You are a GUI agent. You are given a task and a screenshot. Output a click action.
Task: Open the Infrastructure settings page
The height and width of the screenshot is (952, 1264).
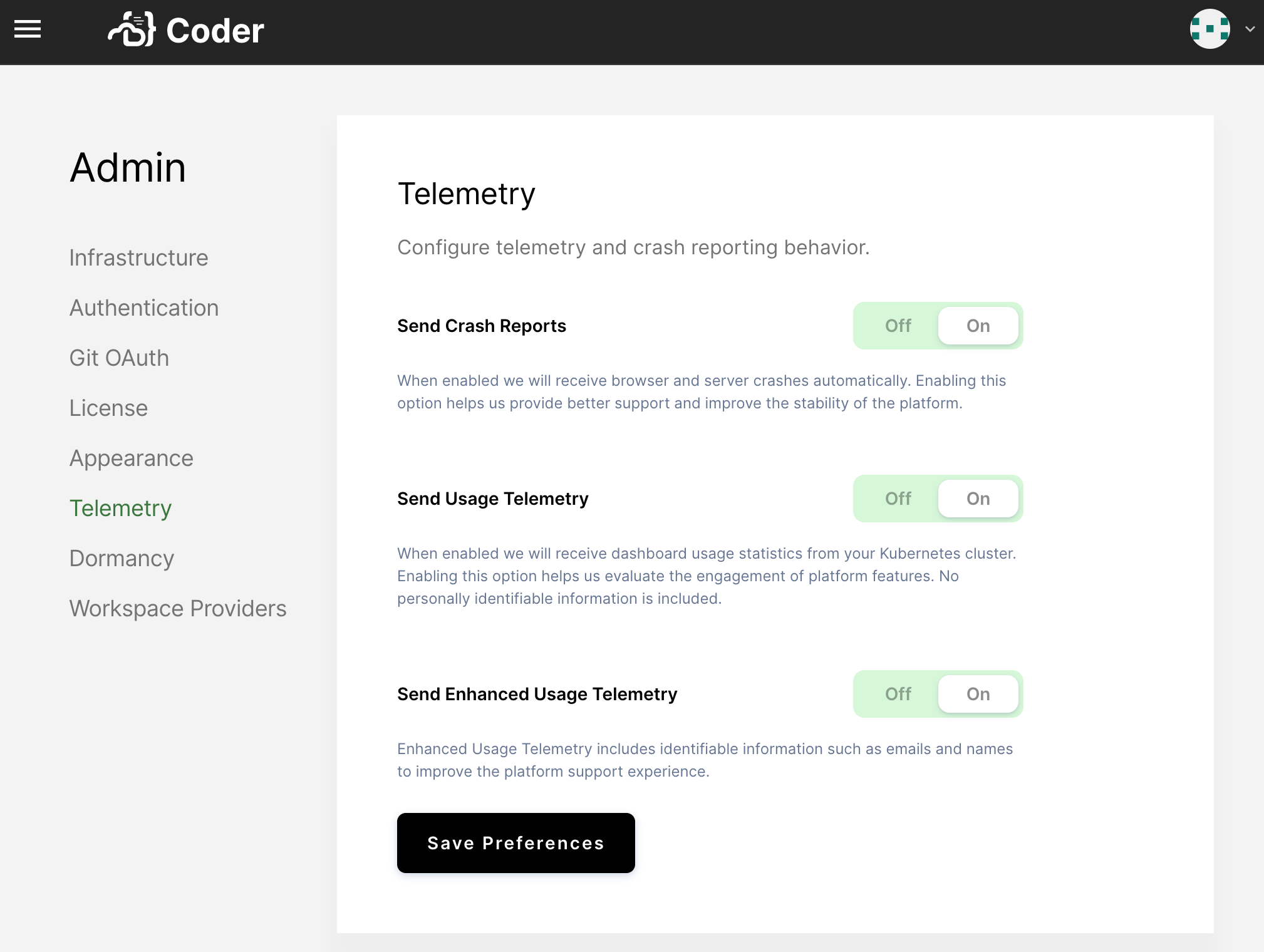[139, 257]
